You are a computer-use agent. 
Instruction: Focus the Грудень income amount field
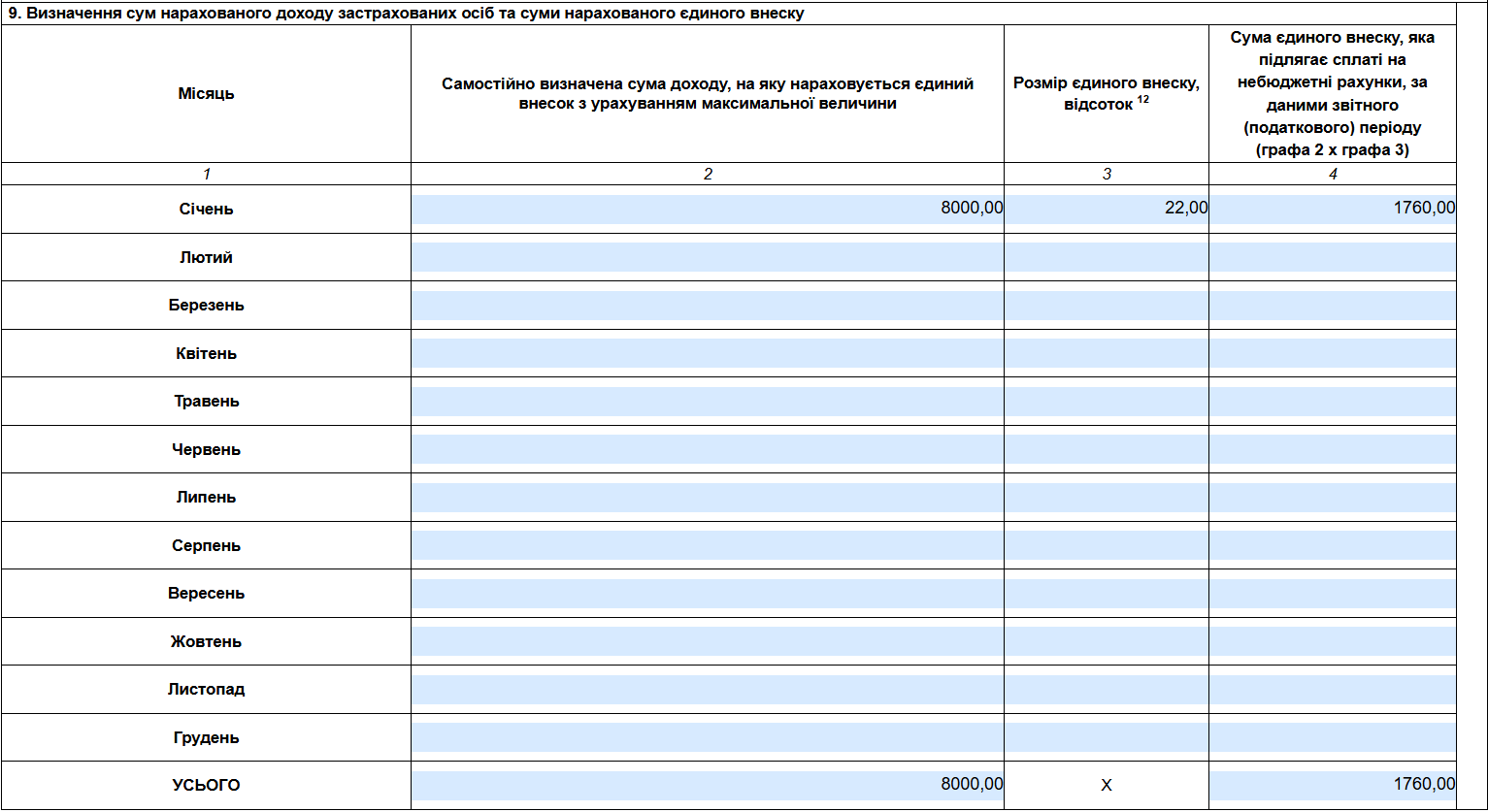point(707,737)
